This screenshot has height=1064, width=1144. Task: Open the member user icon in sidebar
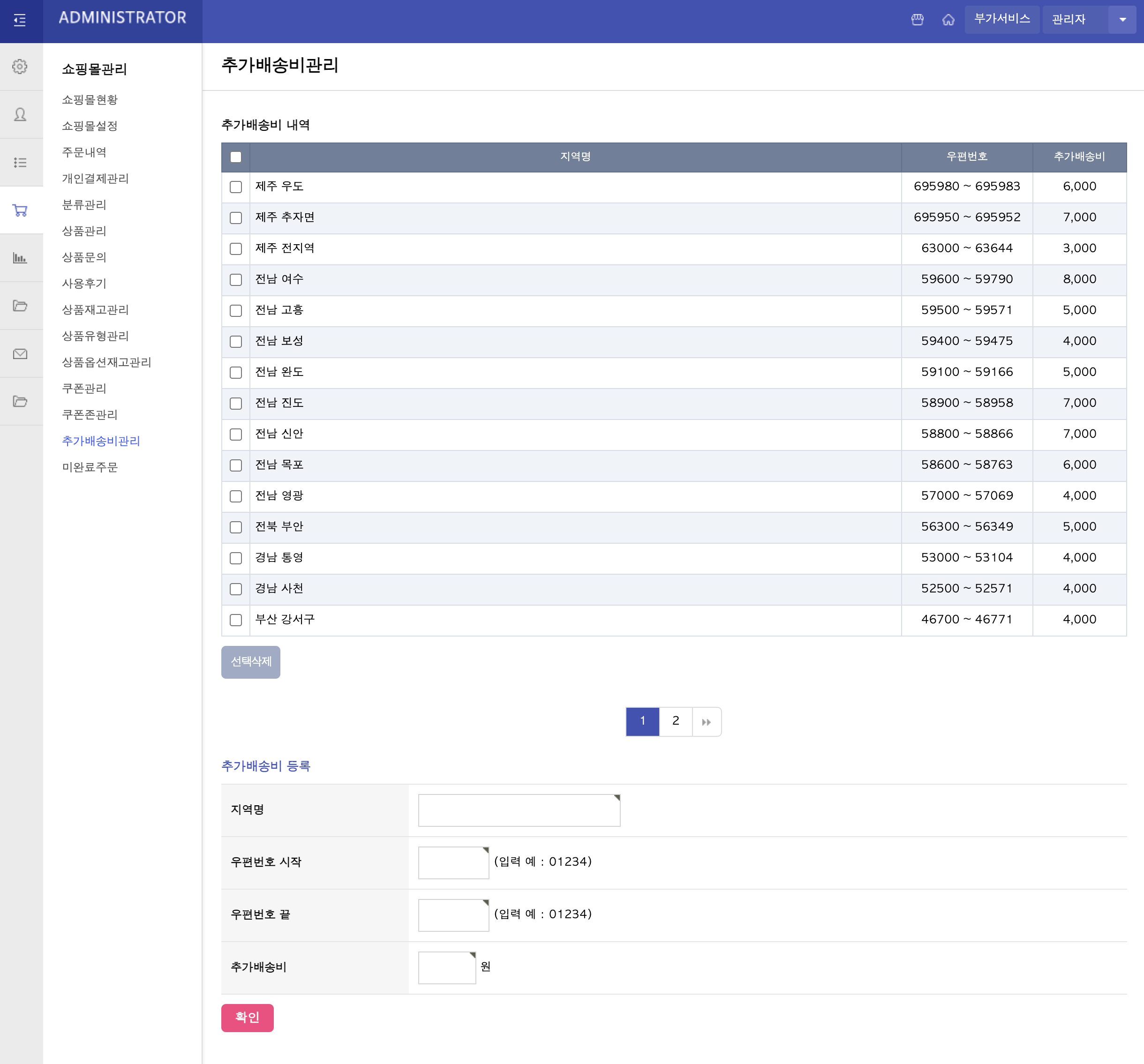(x=20, y=114)
